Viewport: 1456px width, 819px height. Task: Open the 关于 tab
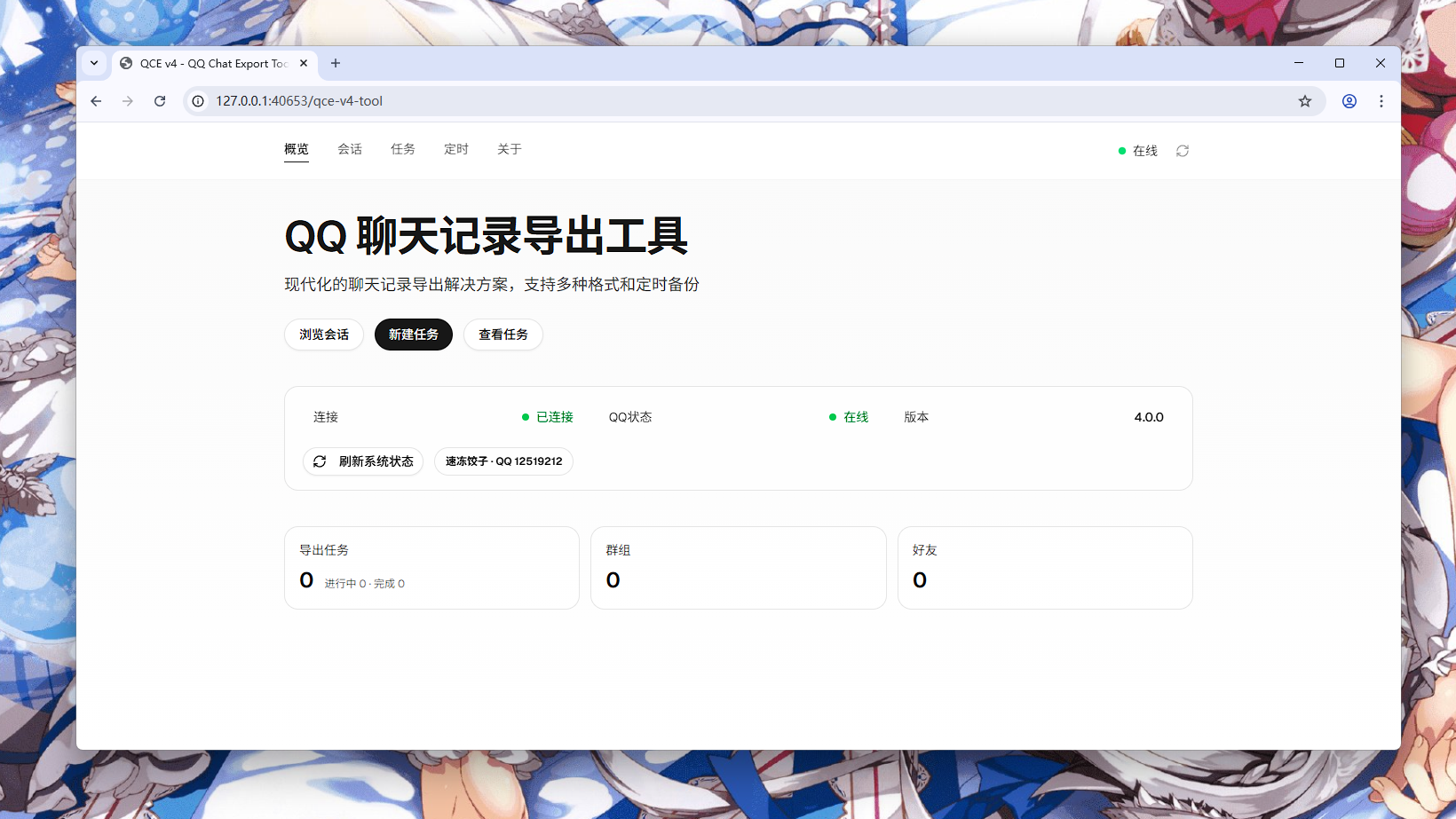pos(510,149)
